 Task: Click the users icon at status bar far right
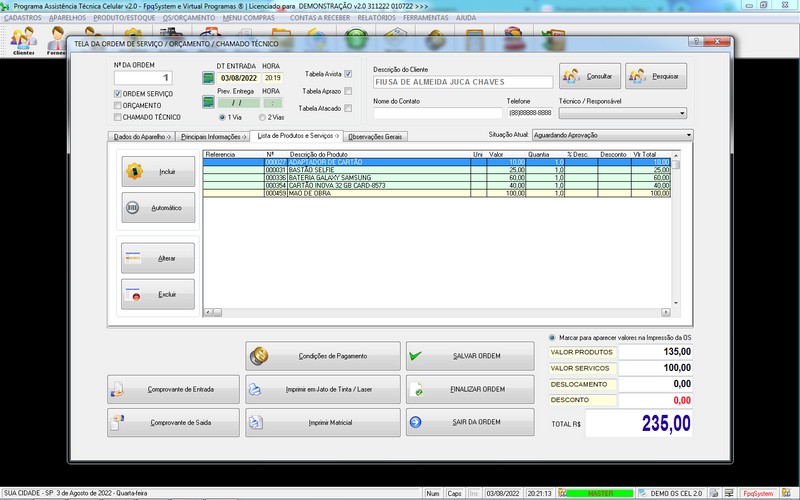pyautogui.click(x=786, y=493)
